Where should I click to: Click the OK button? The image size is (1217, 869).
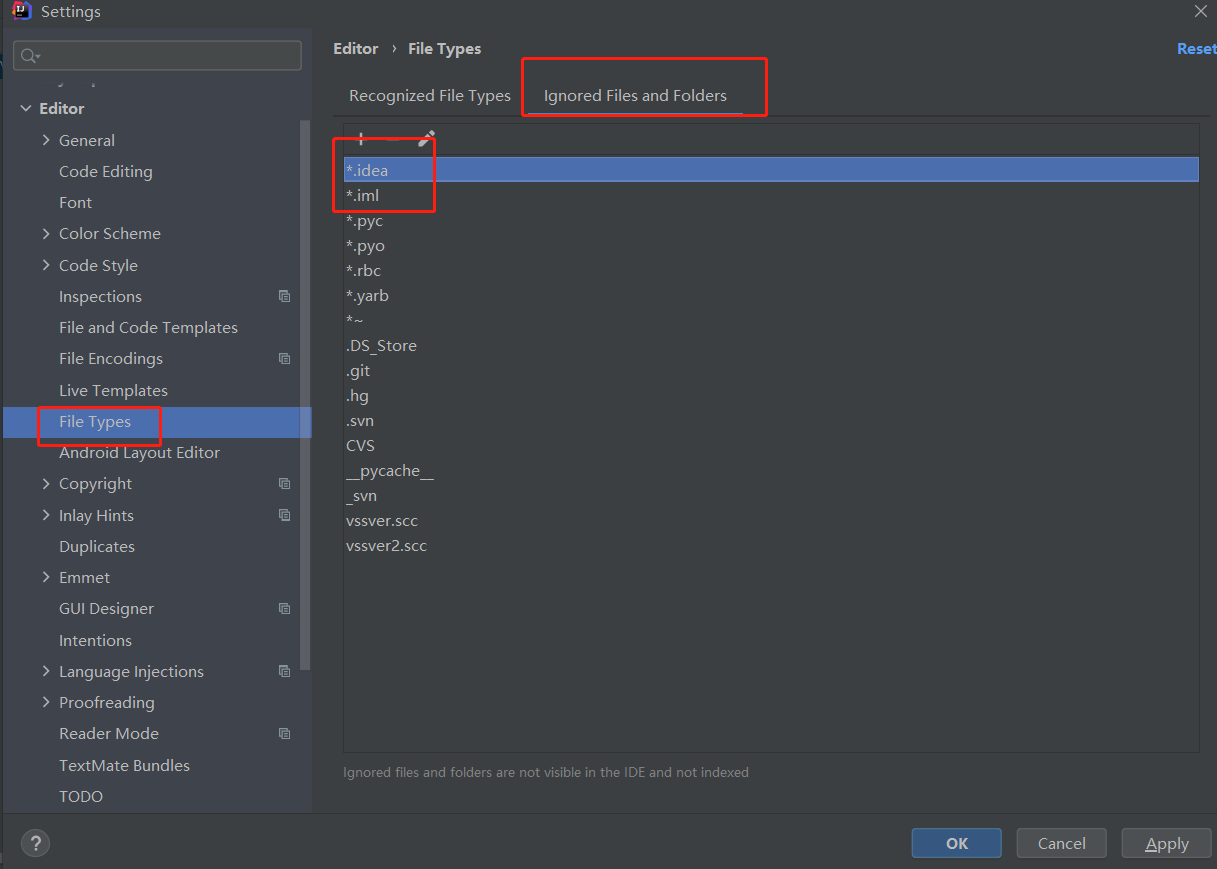click(x=957, y=843)
